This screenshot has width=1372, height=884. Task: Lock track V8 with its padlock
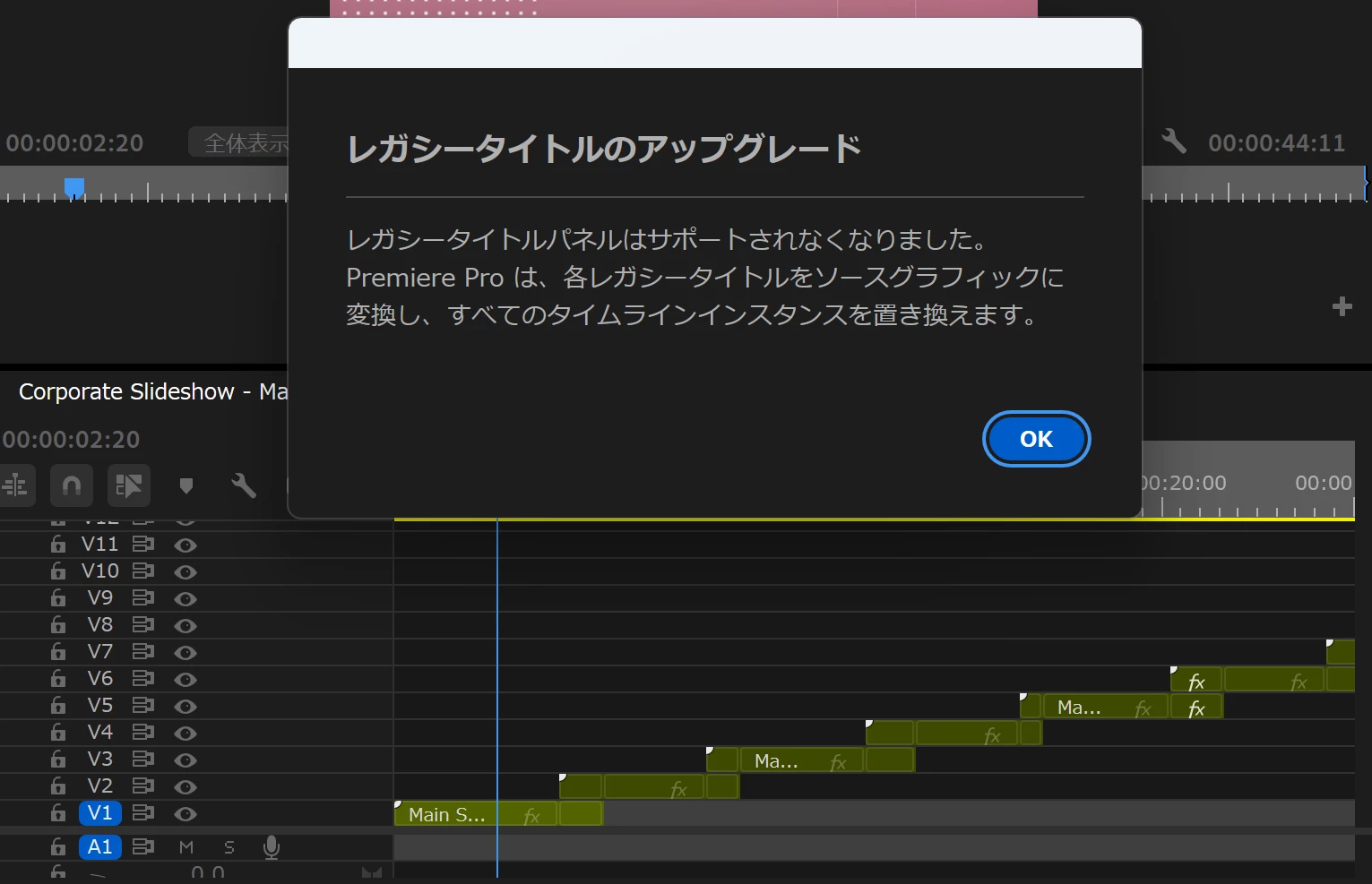click(x=58, y=624)
